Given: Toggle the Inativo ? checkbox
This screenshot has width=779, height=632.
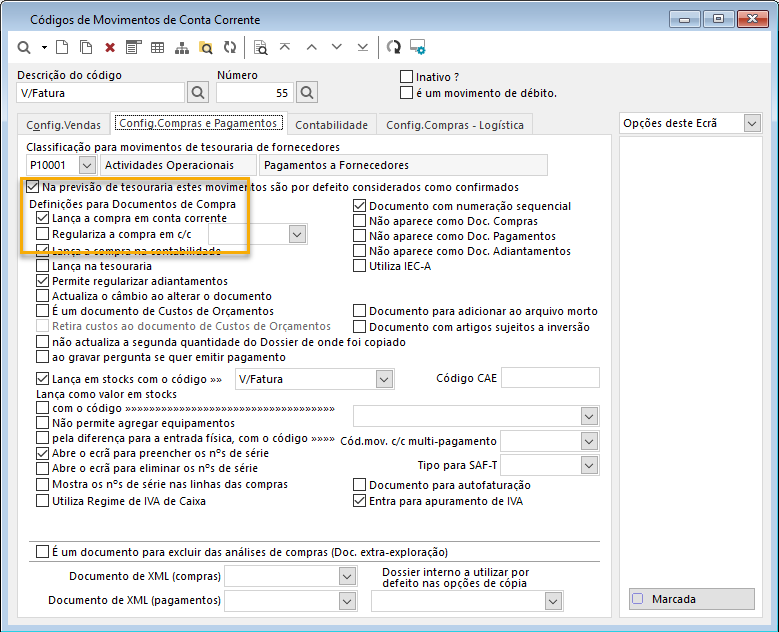Looking at the screenshot, I should click(406, 77).
